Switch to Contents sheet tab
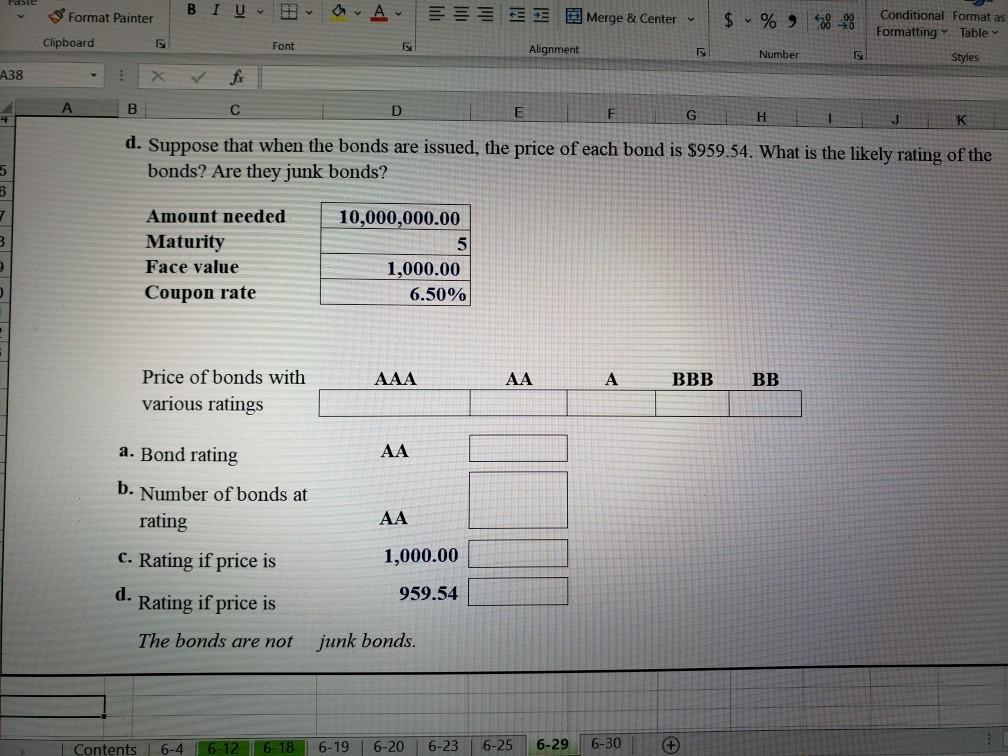 click(x=105, y=749)
